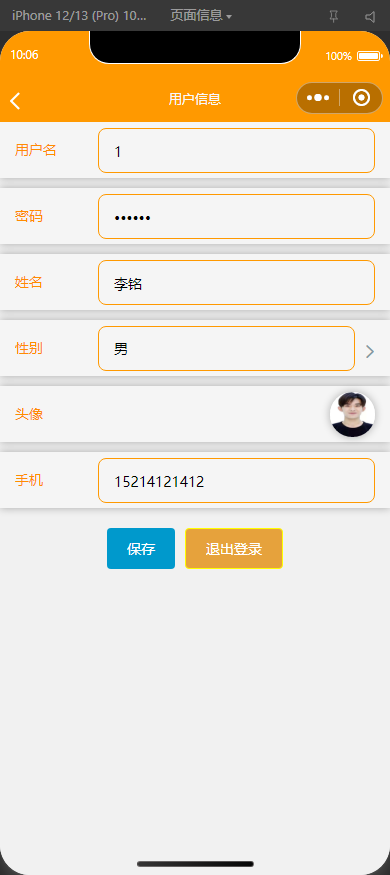Click the battery icon in status bar
390x875 pixels.
click(369, 56)
